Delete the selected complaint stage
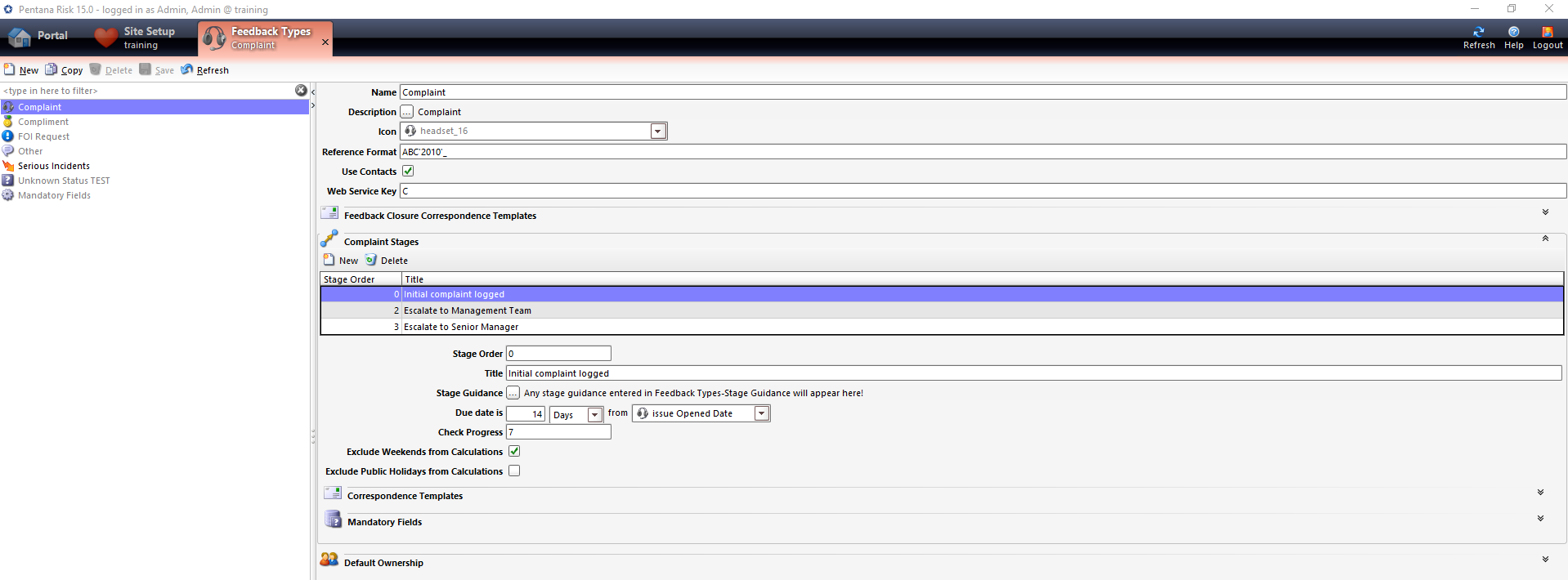Screen dimensions: 1568x580 pyautogui.click(x=386, y=260)
